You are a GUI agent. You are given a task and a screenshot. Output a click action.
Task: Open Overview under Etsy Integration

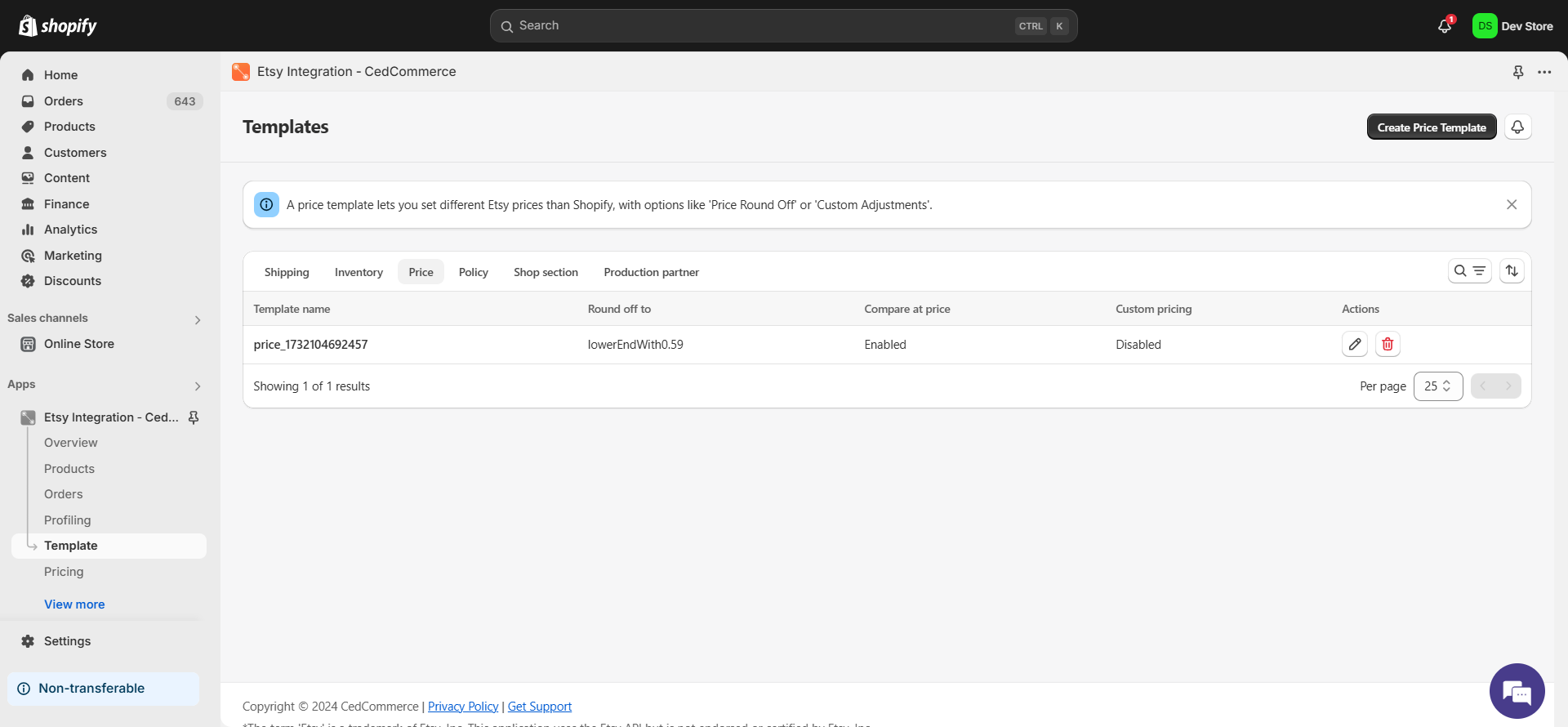pyautogui.click(x=71, y=443)
